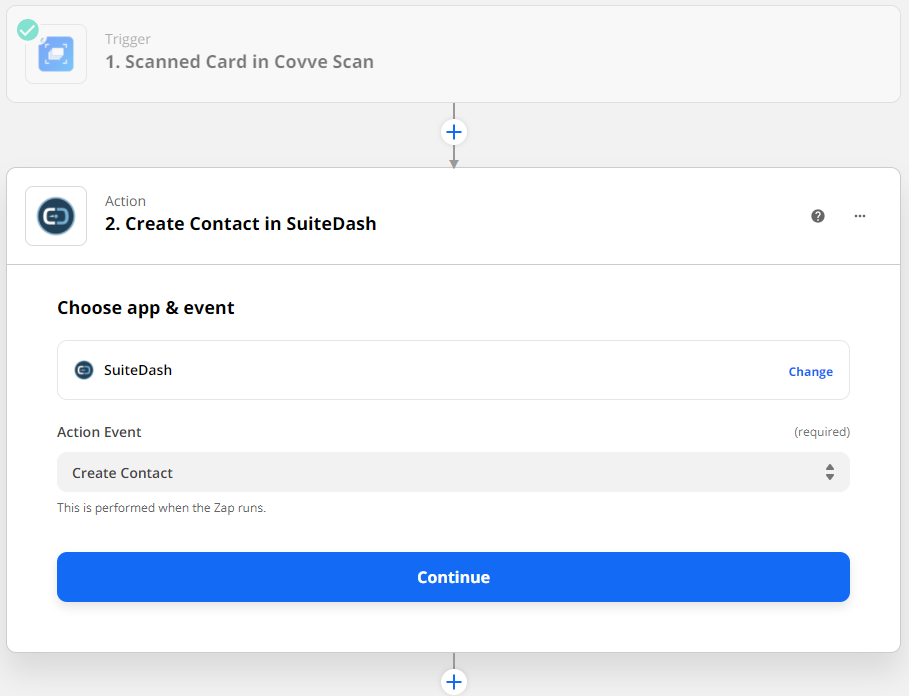Click the green checkmark on trigger step
This screenshot has height=696, width=909.
28,30
